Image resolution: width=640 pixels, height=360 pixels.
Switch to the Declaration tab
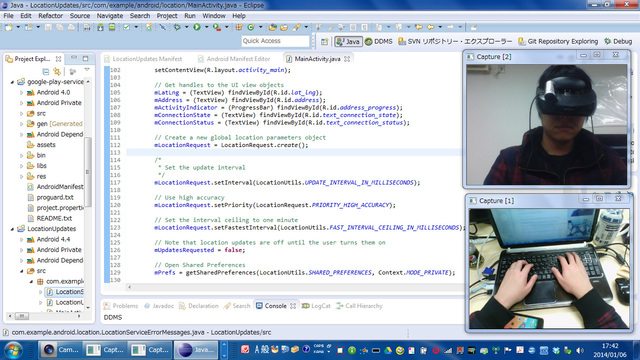point(199,306)
